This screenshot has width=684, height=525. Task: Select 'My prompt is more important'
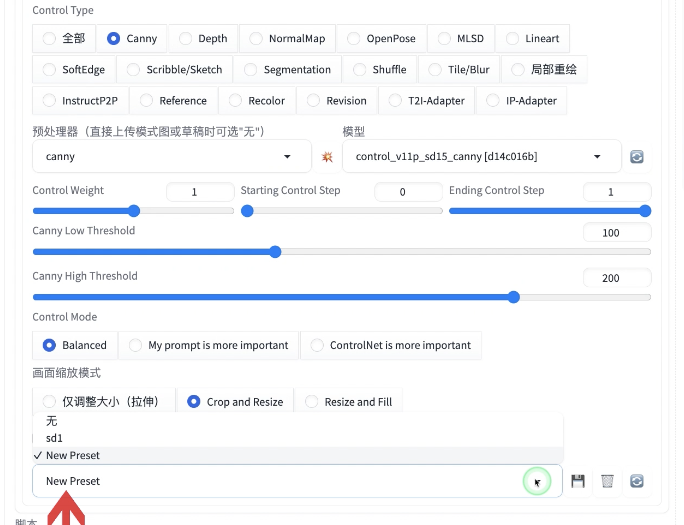pos(209,345)
